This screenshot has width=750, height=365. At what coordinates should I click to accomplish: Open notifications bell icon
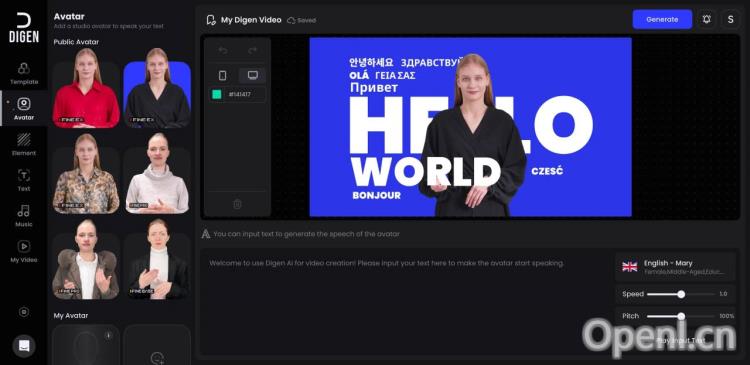[706, 20]
